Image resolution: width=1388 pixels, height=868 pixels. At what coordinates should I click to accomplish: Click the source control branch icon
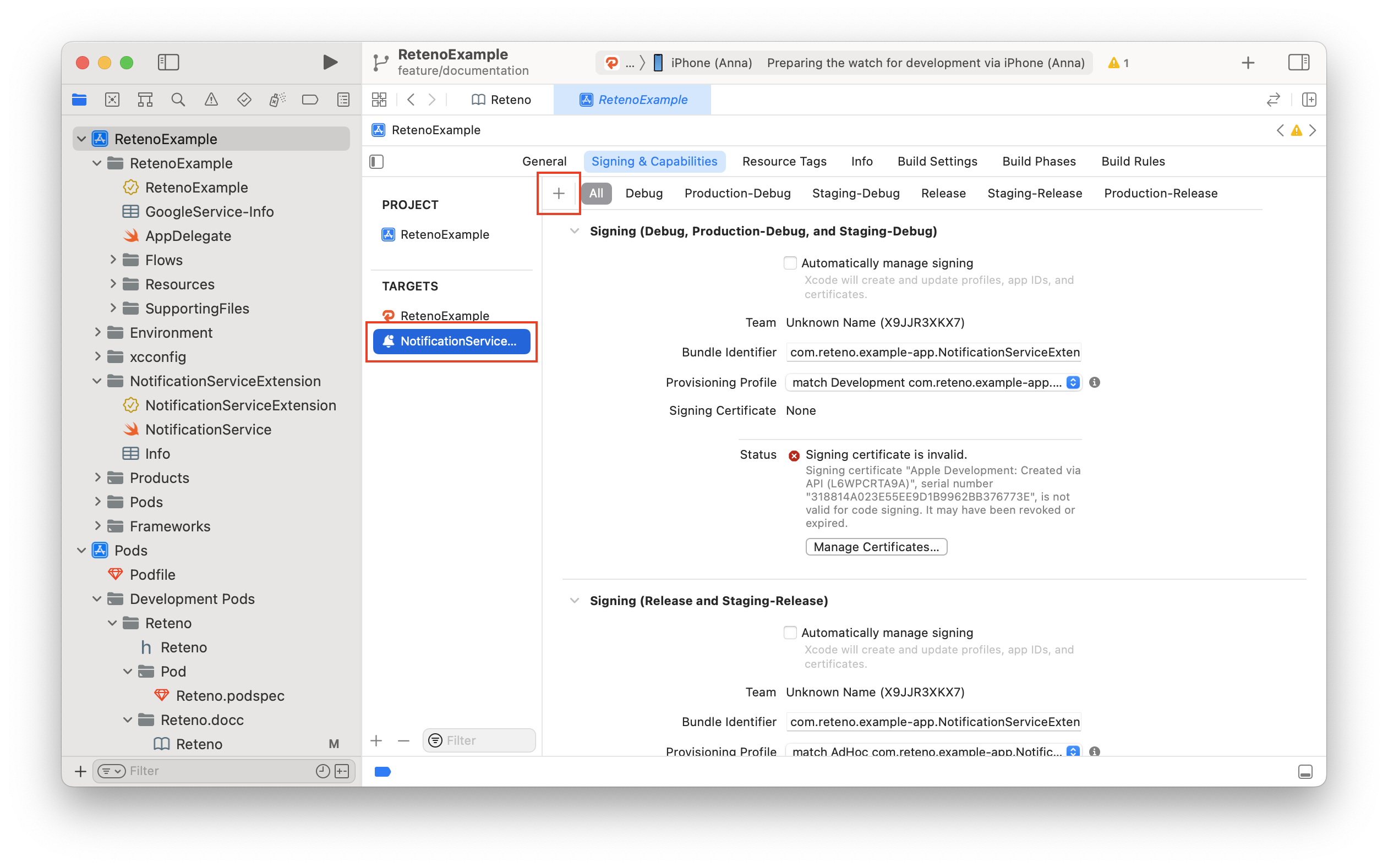(382, 62)
